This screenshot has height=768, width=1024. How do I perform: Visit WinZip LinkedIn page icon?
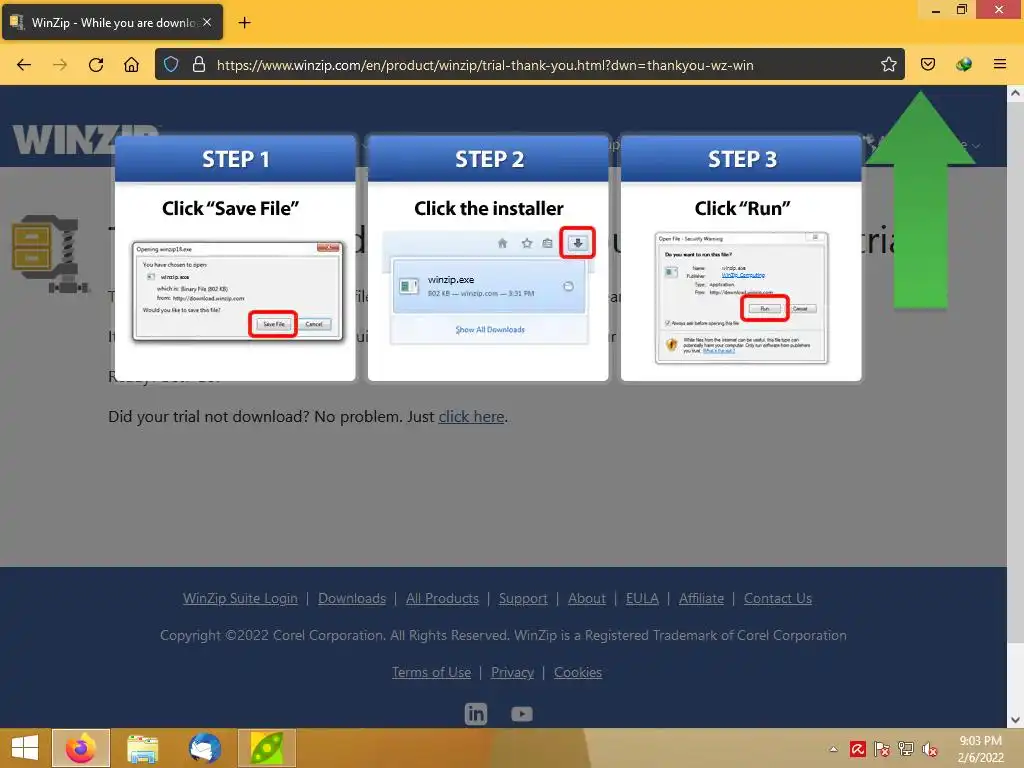(475, 714)
